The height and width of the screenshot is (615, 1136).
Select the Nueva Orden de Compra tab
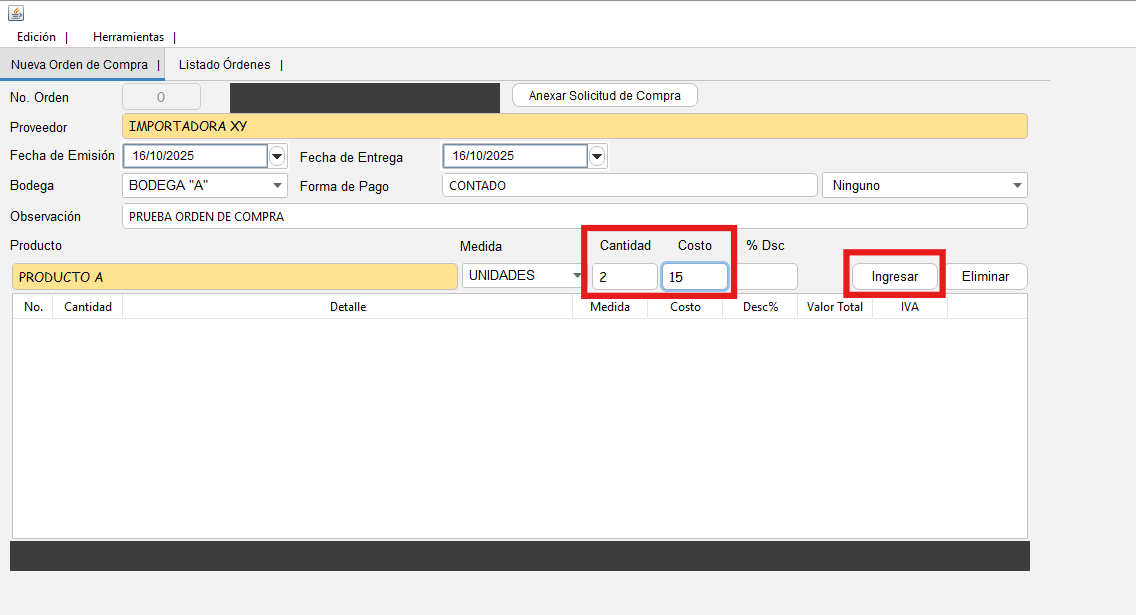pyautogui.click(x=79, y=65)
